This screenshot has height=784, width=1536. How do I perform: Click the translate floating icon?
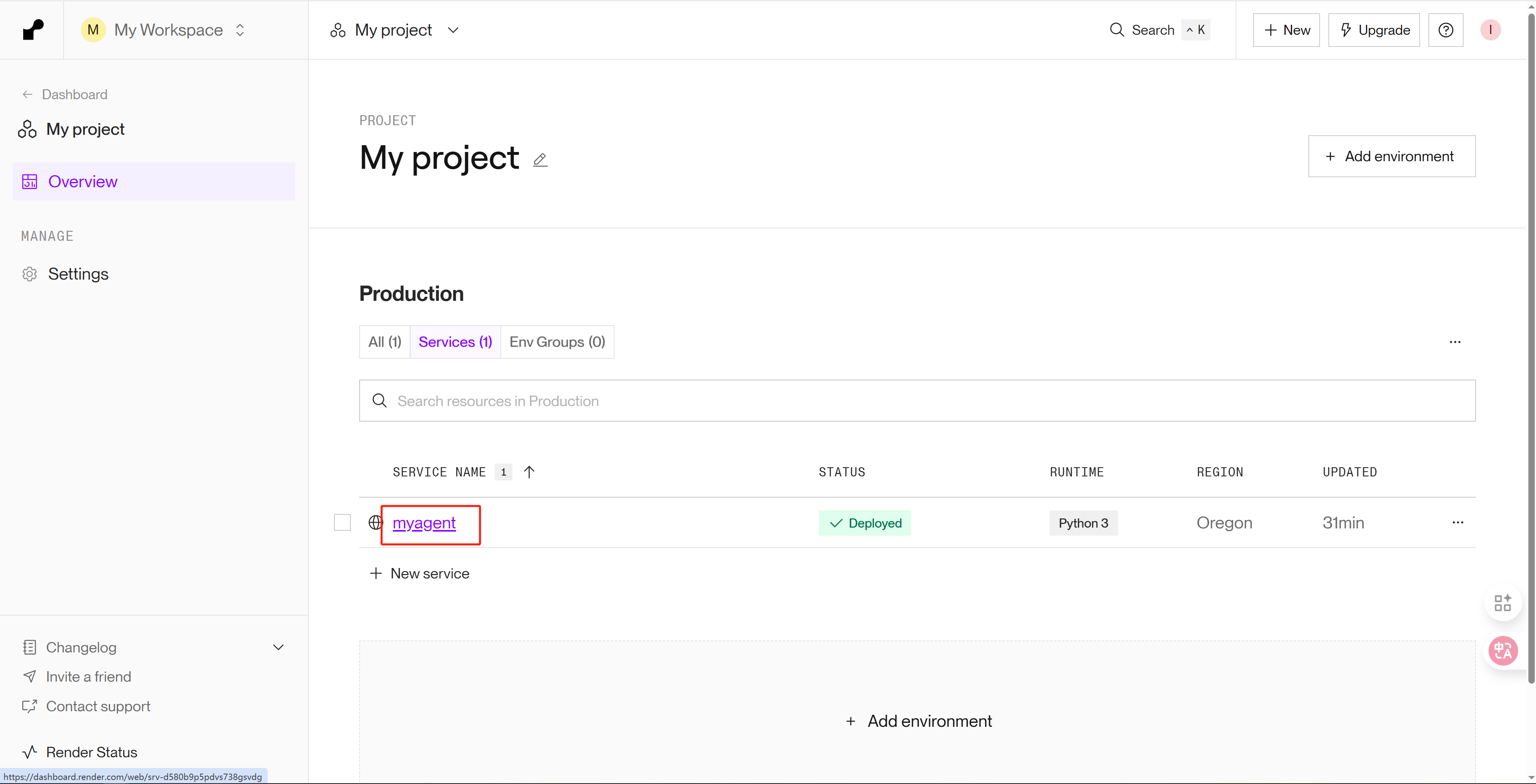[x=1503, y=650]
